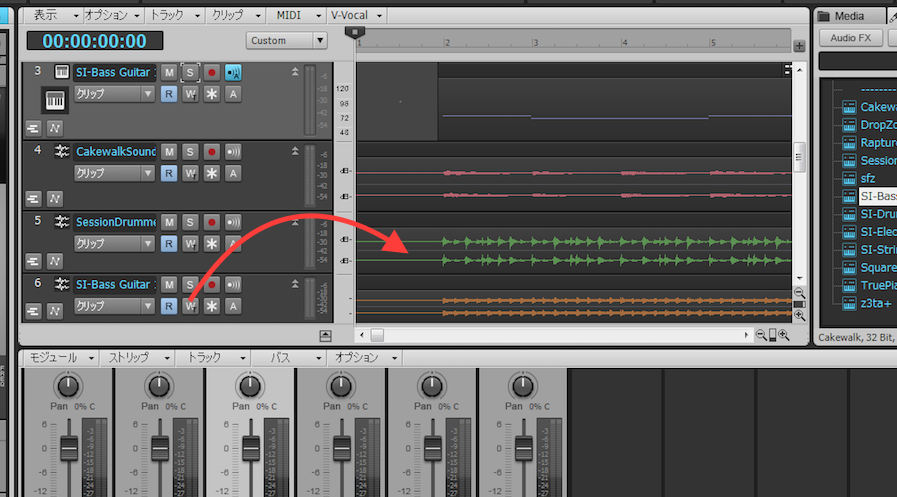
Task: Click the 00:00:00:00 time display
Action: pos(95,41)
